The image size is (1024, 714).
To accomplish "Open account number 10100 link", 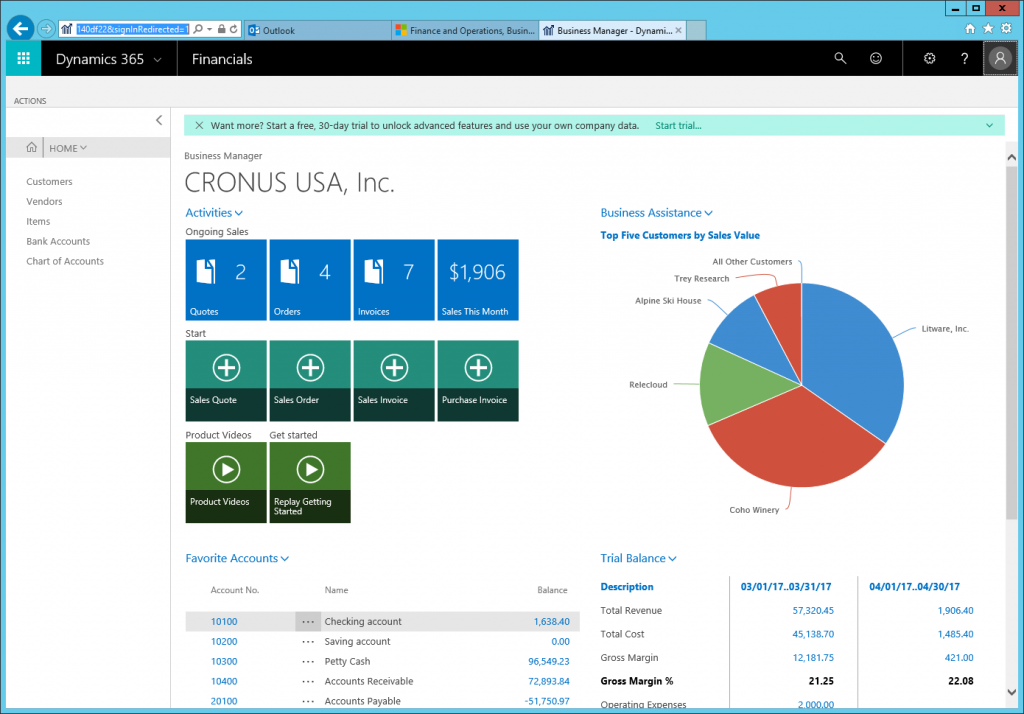I will 224,622.
